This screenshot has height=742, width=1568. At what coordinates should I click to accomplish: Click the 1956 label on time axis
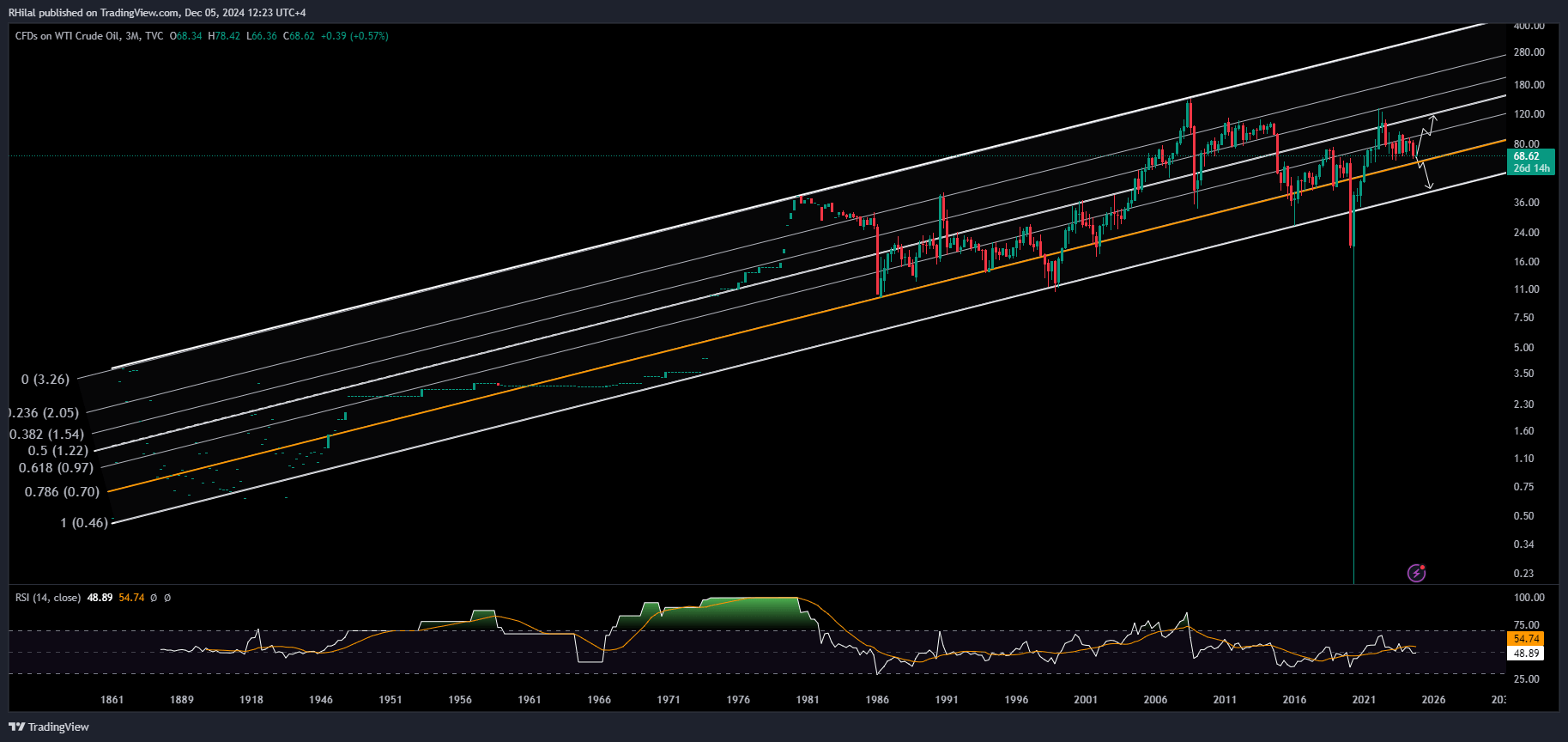(459, 700)
